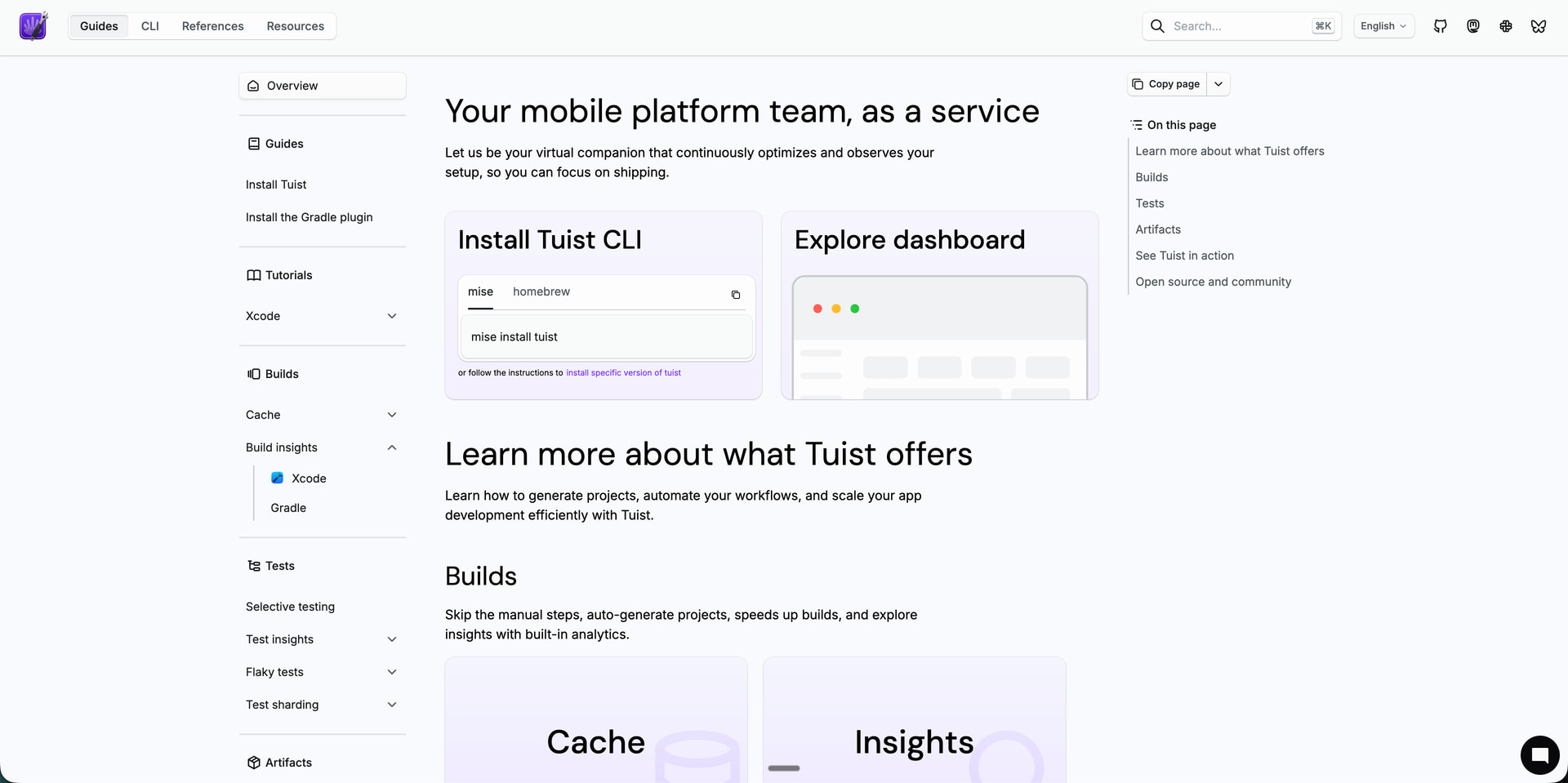Image resolution: width=1568 pixels, height=783 pixels.
Task: Click the Copy page button
Action: point(1166,84)
